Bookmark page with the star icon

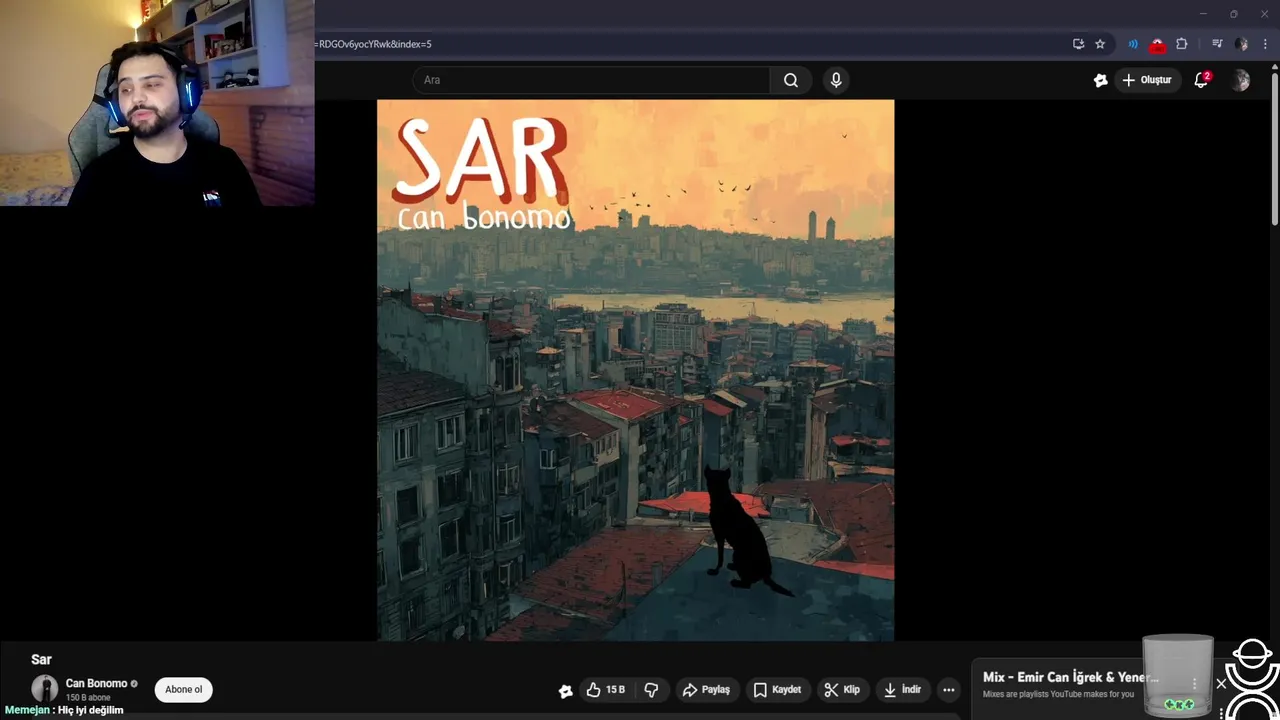click(x=1100, y=44)
